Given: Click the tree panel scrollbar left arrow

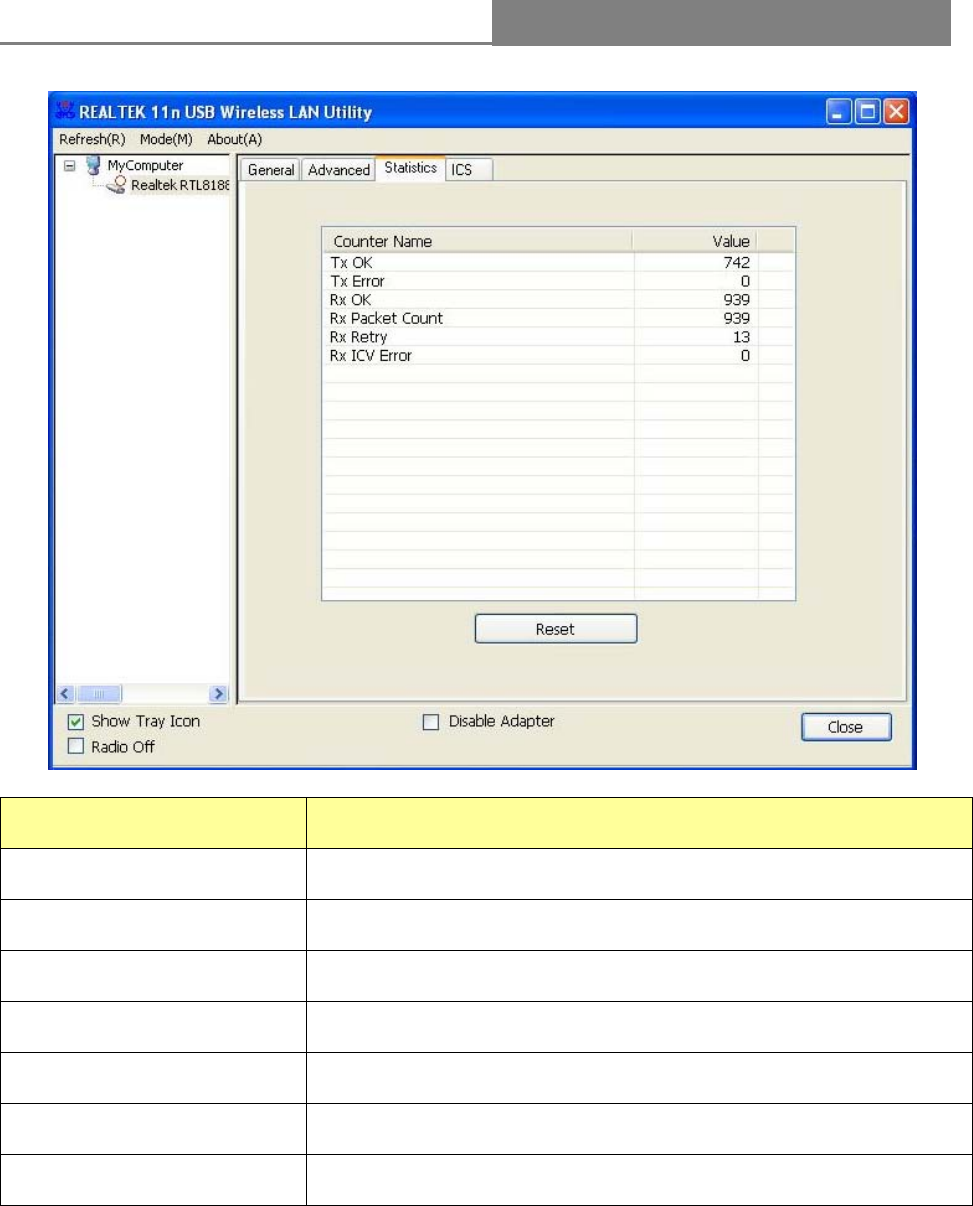Looking at the screenshot, I should pyautogui.click(x=66, y=692).
